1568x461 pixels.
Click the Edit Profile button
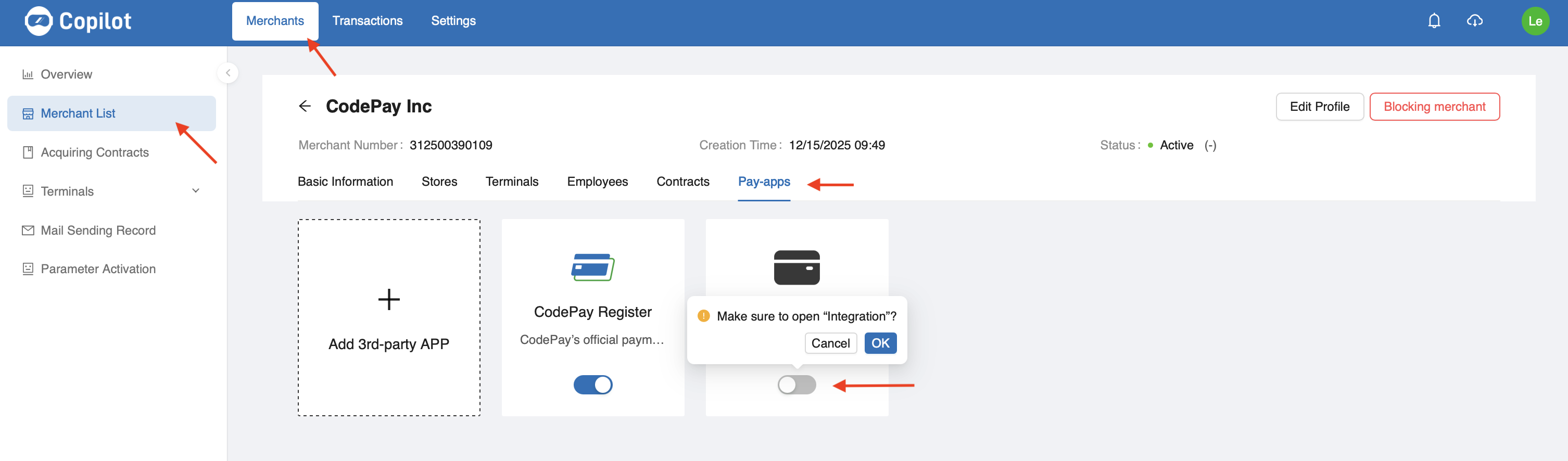pos(1319,107)
